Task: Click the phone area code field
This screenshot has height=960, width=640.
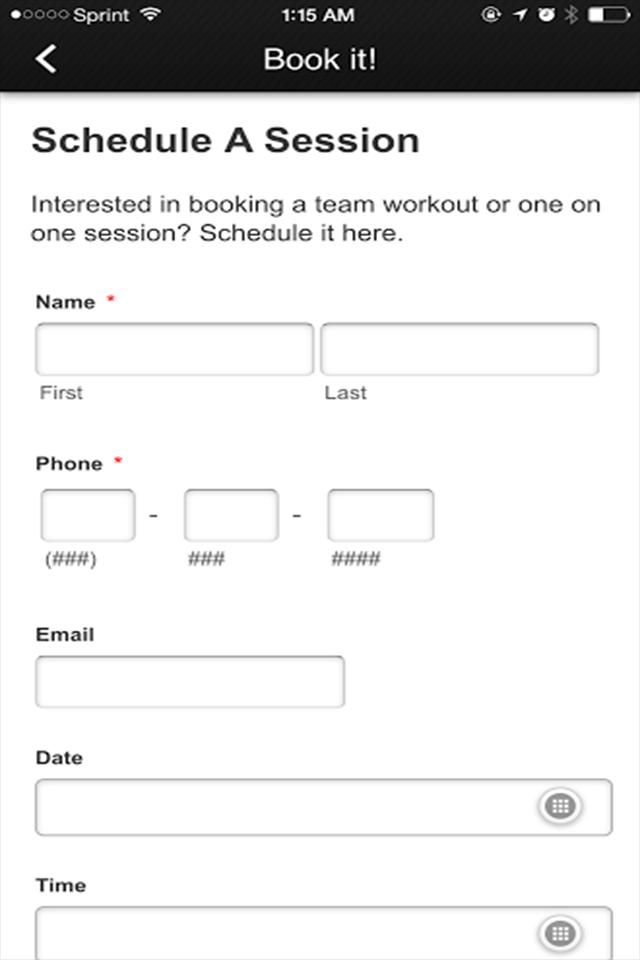Action: [x=88, y=516]
